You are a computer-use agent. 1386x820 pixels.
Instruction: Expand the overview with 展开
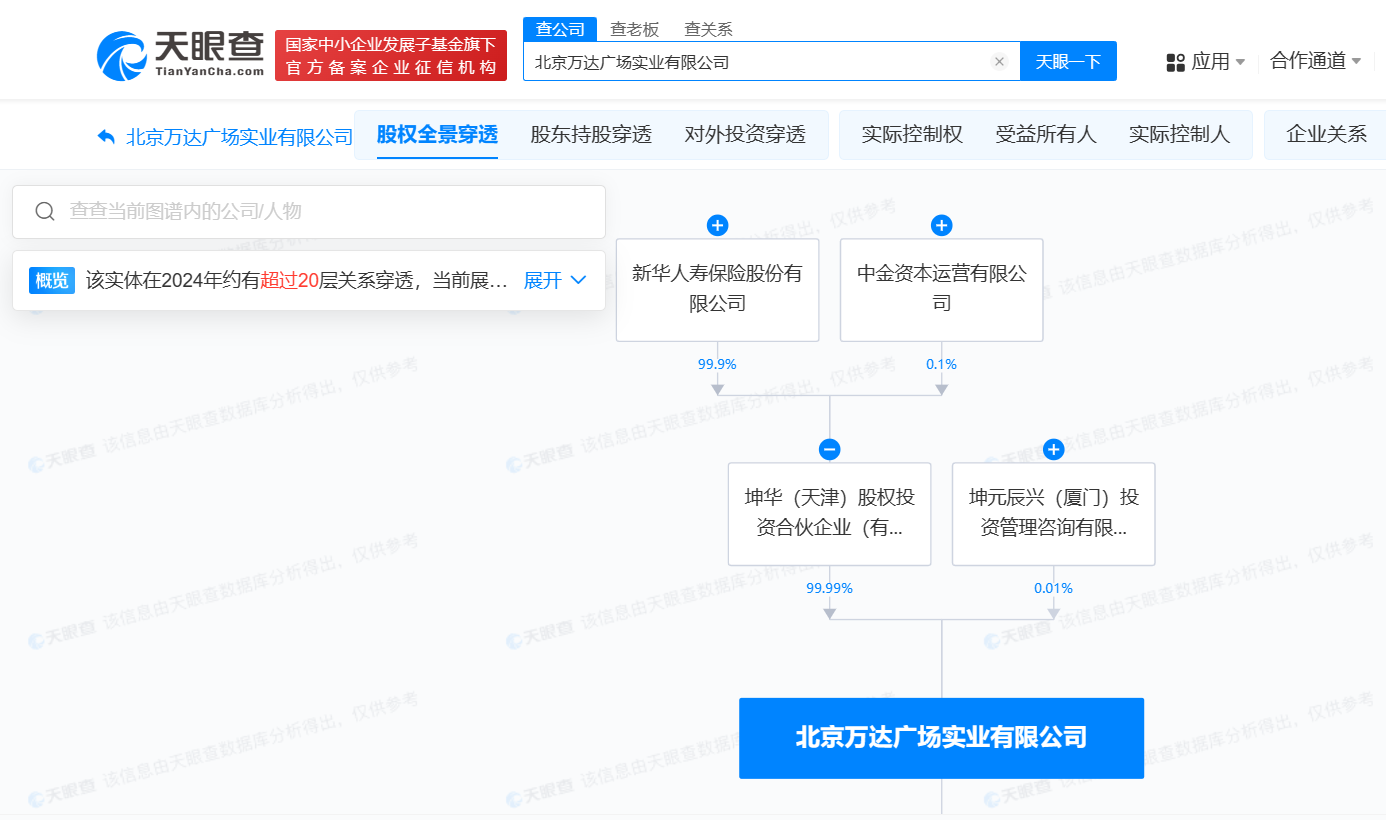click(554, 280)
